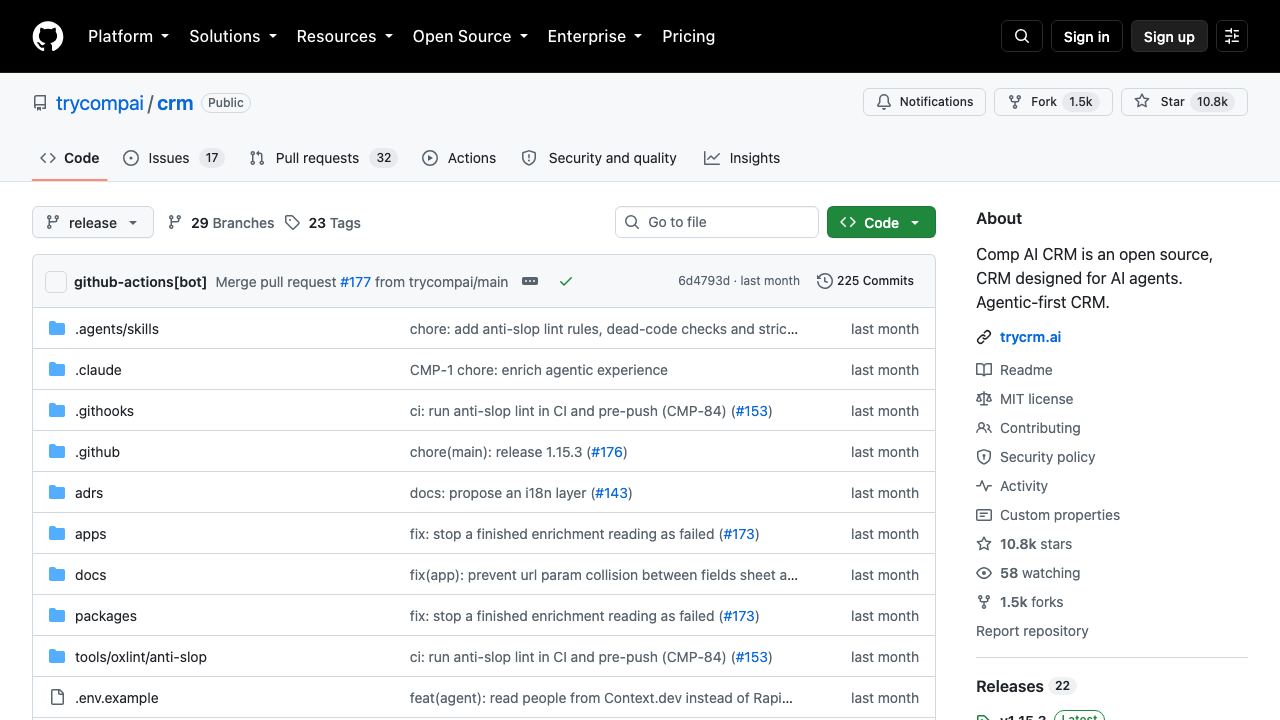
Task: Click the commit status green checkmark
Action: (566, 281)
